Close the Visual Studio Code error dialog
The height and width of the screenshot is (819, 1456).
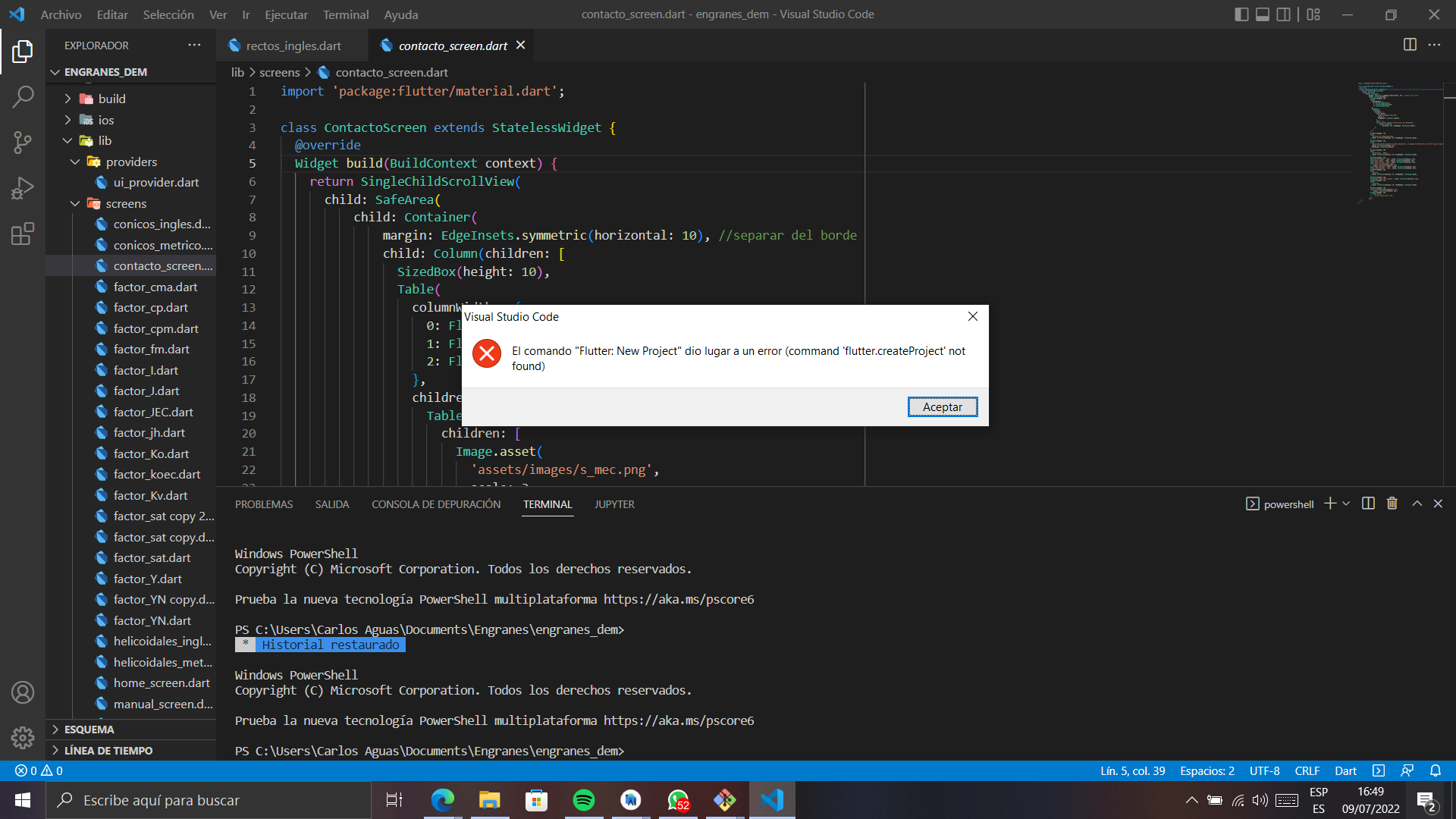973,316
